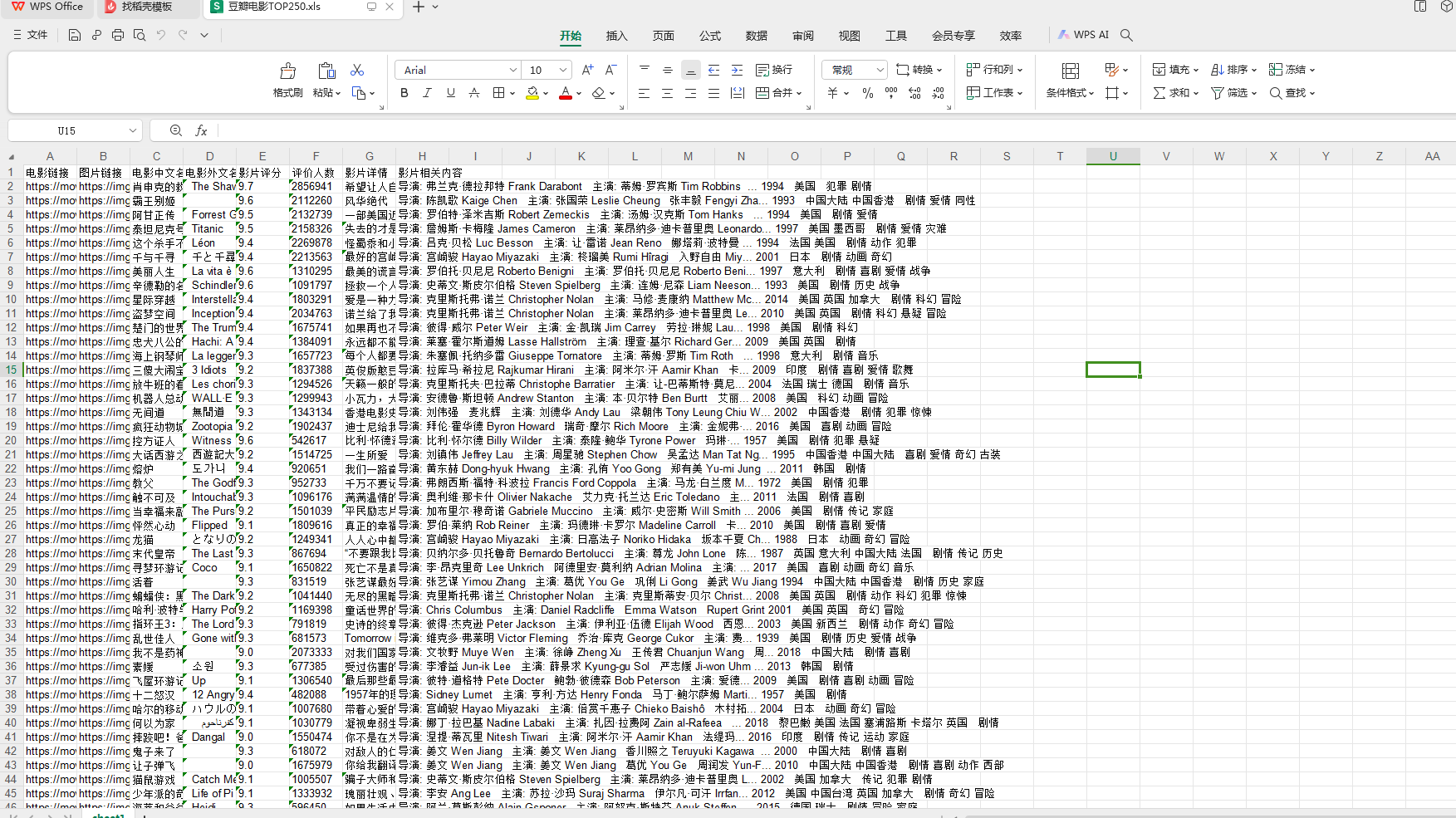Viewport: 1456px width, 818px height.
Task: Click the Undo arrow icon
Action: pyautogui.click(x=161, y=35)
